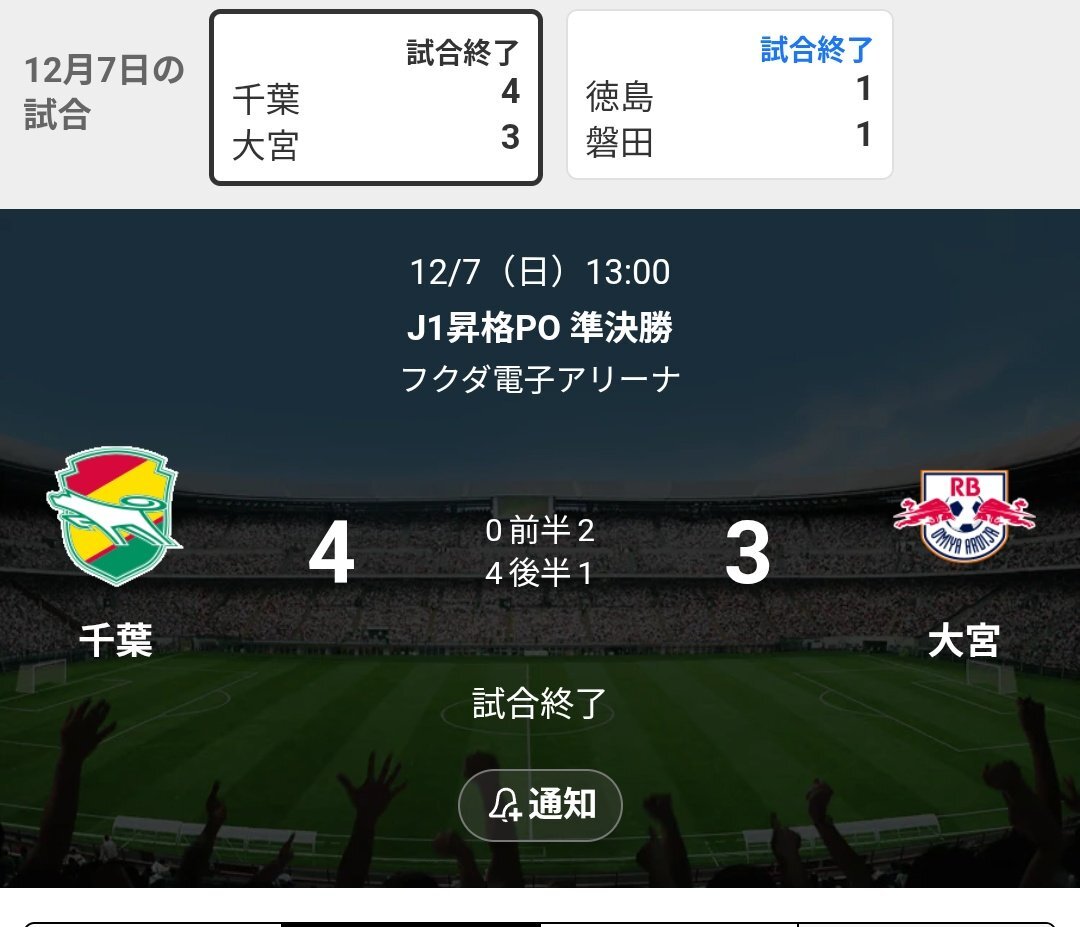
Task: Click 試合終了 status over the pitch
Action: [540, 704]
